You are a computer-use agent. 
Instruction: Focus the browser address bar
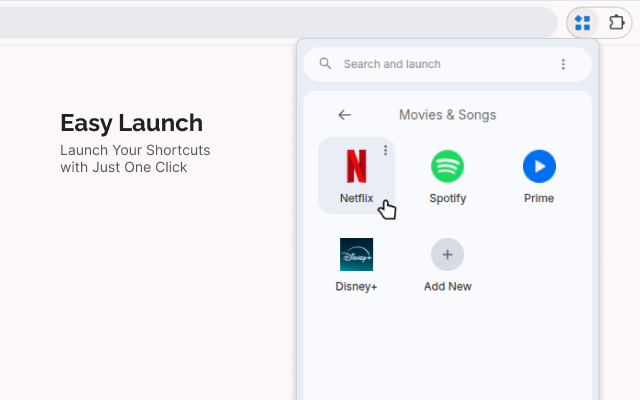[278, 23]
